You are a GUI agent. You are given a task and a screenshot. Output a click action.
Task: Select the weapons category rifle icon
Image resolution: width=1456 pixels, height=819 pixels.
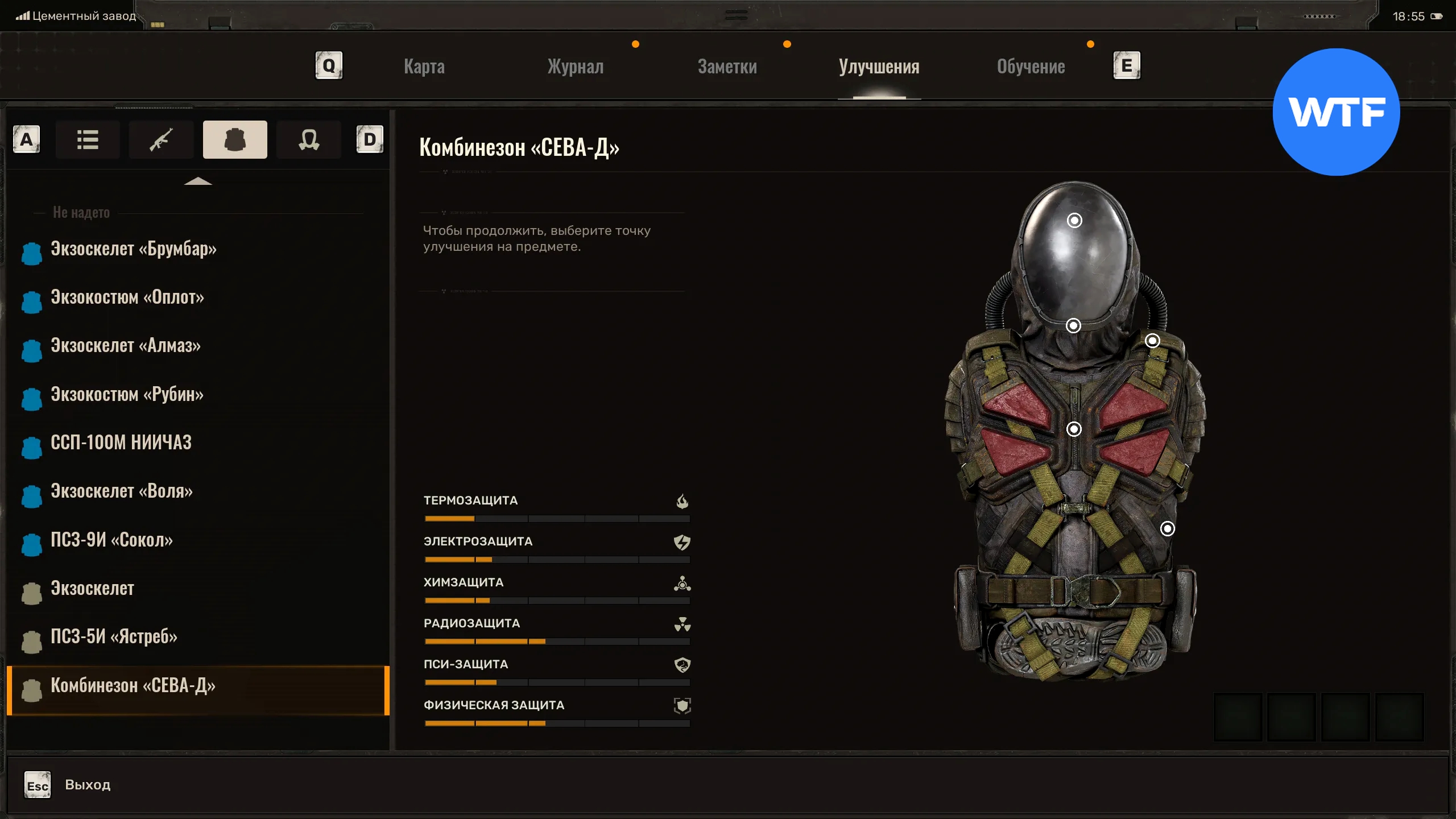[161, 139]
